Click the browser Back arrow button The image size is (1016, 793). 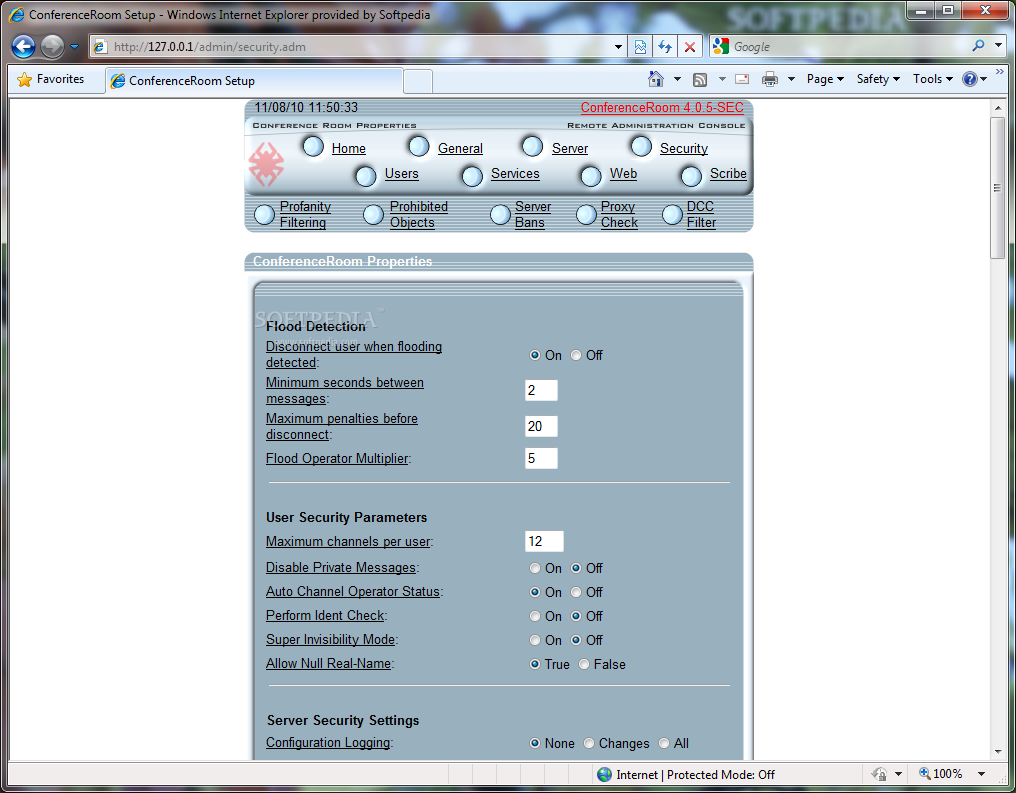click(23, 47)
